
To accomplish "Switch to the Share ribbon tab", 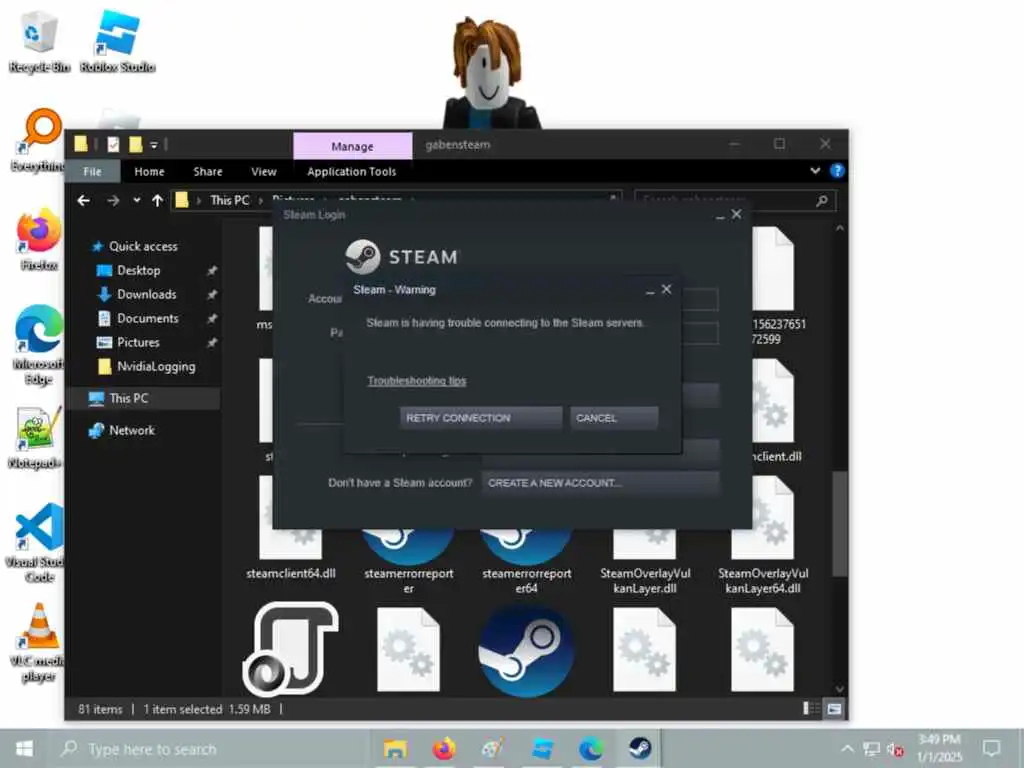I will pos(208,172).
